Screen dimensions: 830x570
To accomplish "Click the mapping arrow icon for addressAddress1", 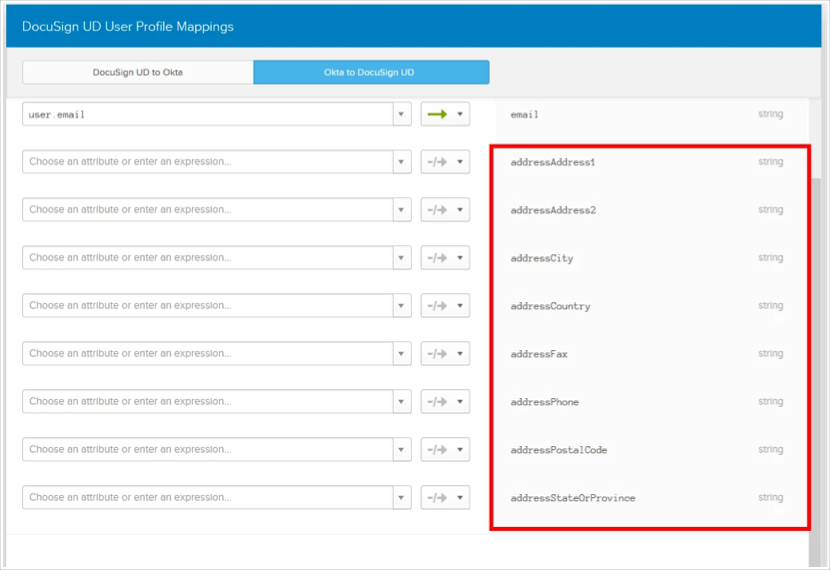I will [437, 162].
